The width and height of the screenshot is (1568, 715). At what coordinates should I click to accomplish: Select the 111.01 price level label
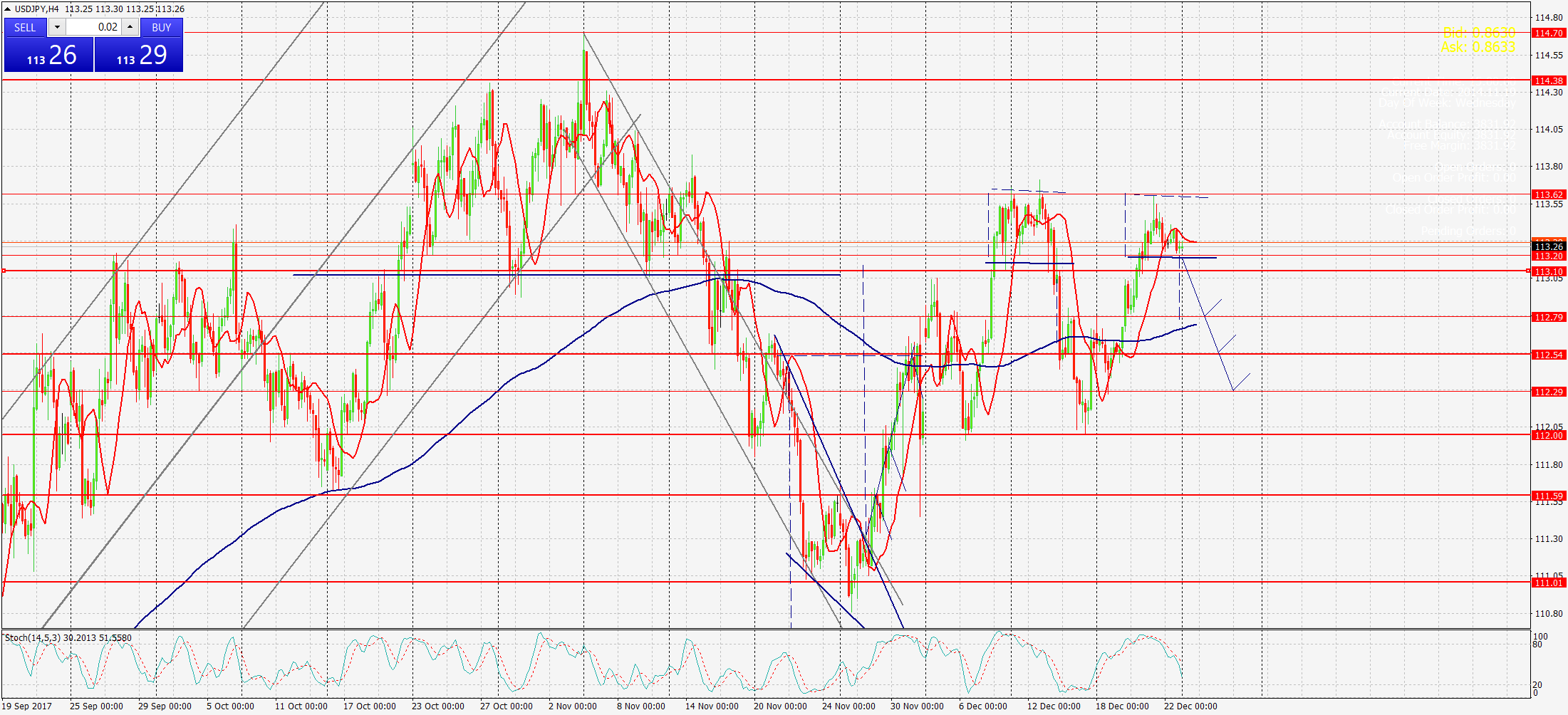[x=1549, y=583]
